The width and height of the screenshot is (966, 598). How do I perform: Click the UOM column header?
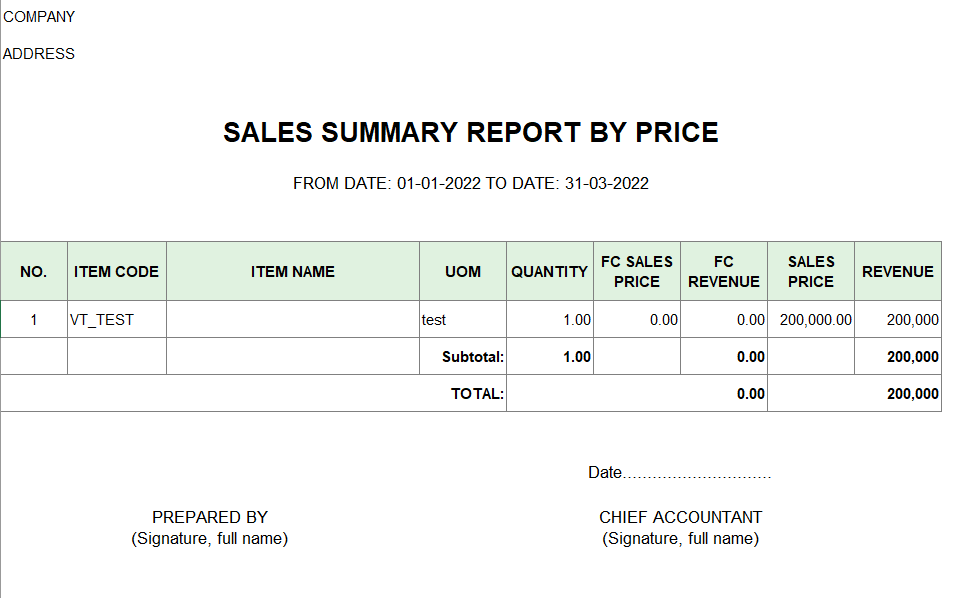[x=463, y=272]
